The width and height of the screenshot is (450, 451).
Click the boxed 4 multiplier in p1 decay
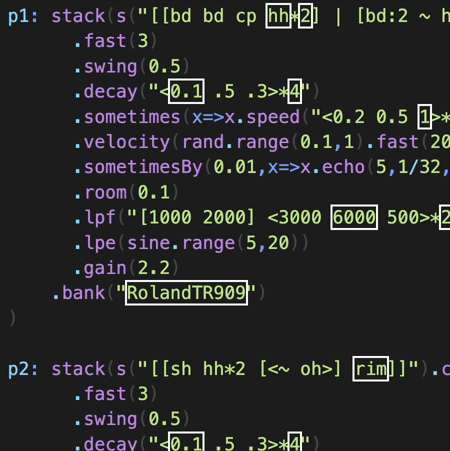295,91
